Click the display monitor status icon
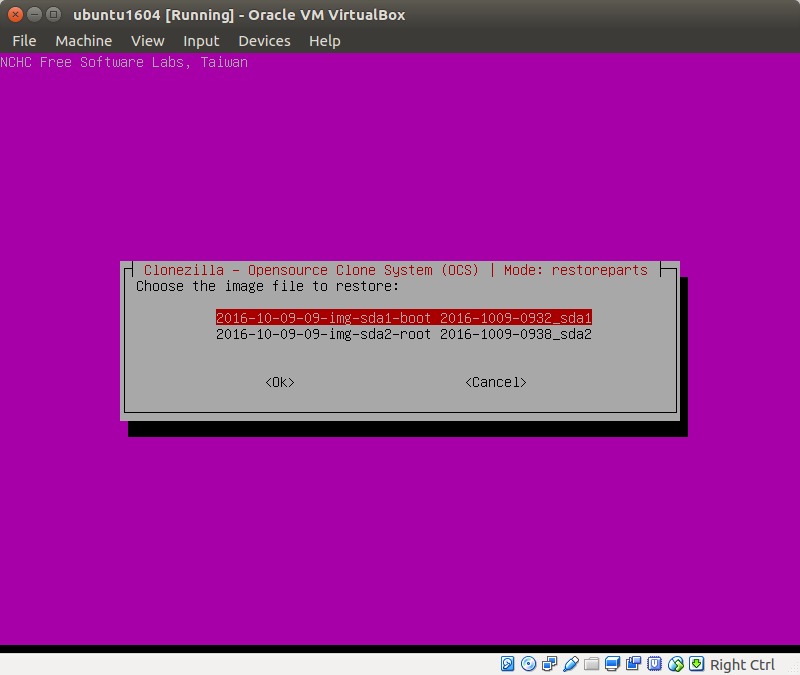Screen dimensions: 800x675 613,664
